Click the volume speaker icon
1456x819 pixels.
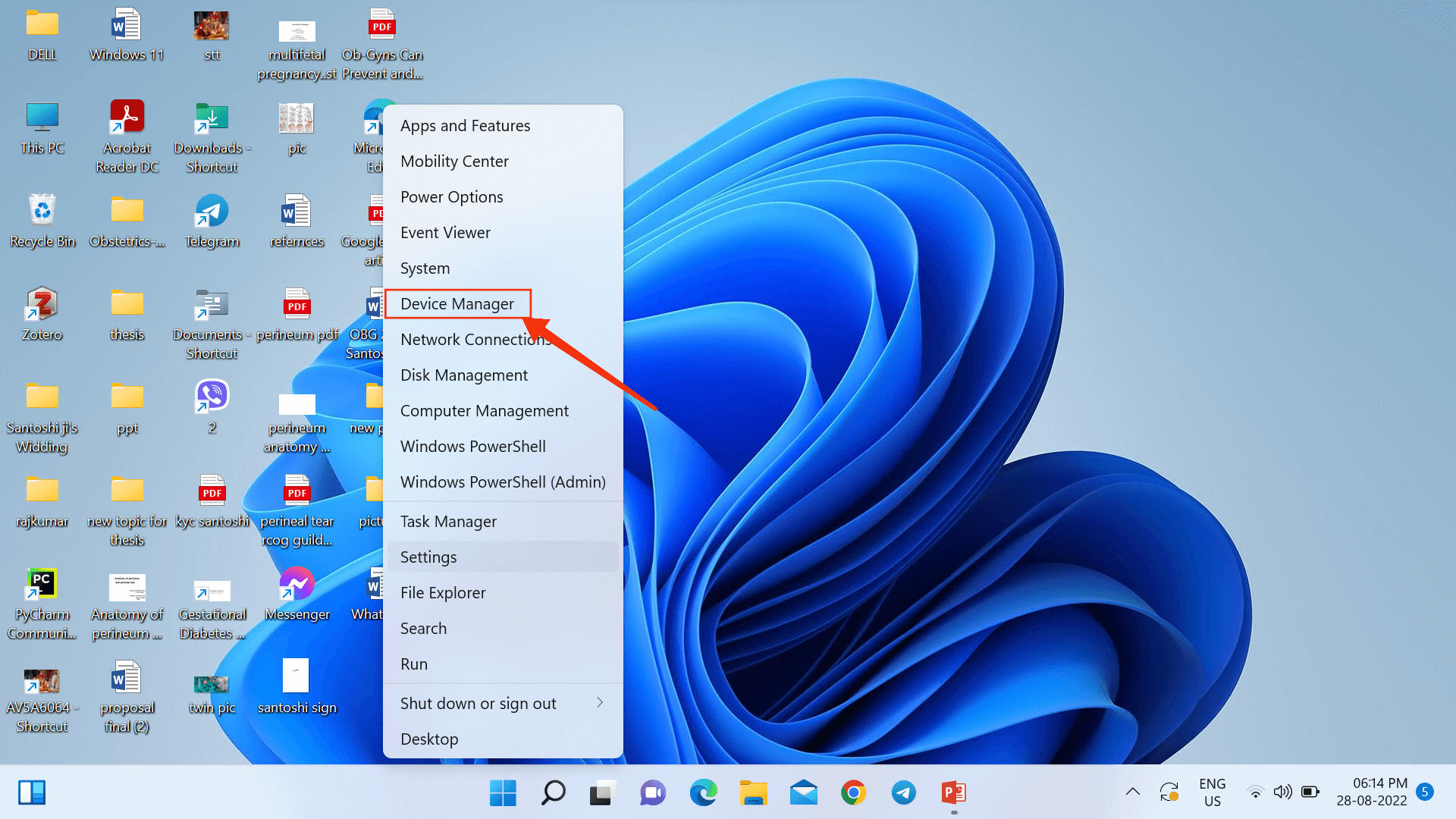pos(1282,792)
